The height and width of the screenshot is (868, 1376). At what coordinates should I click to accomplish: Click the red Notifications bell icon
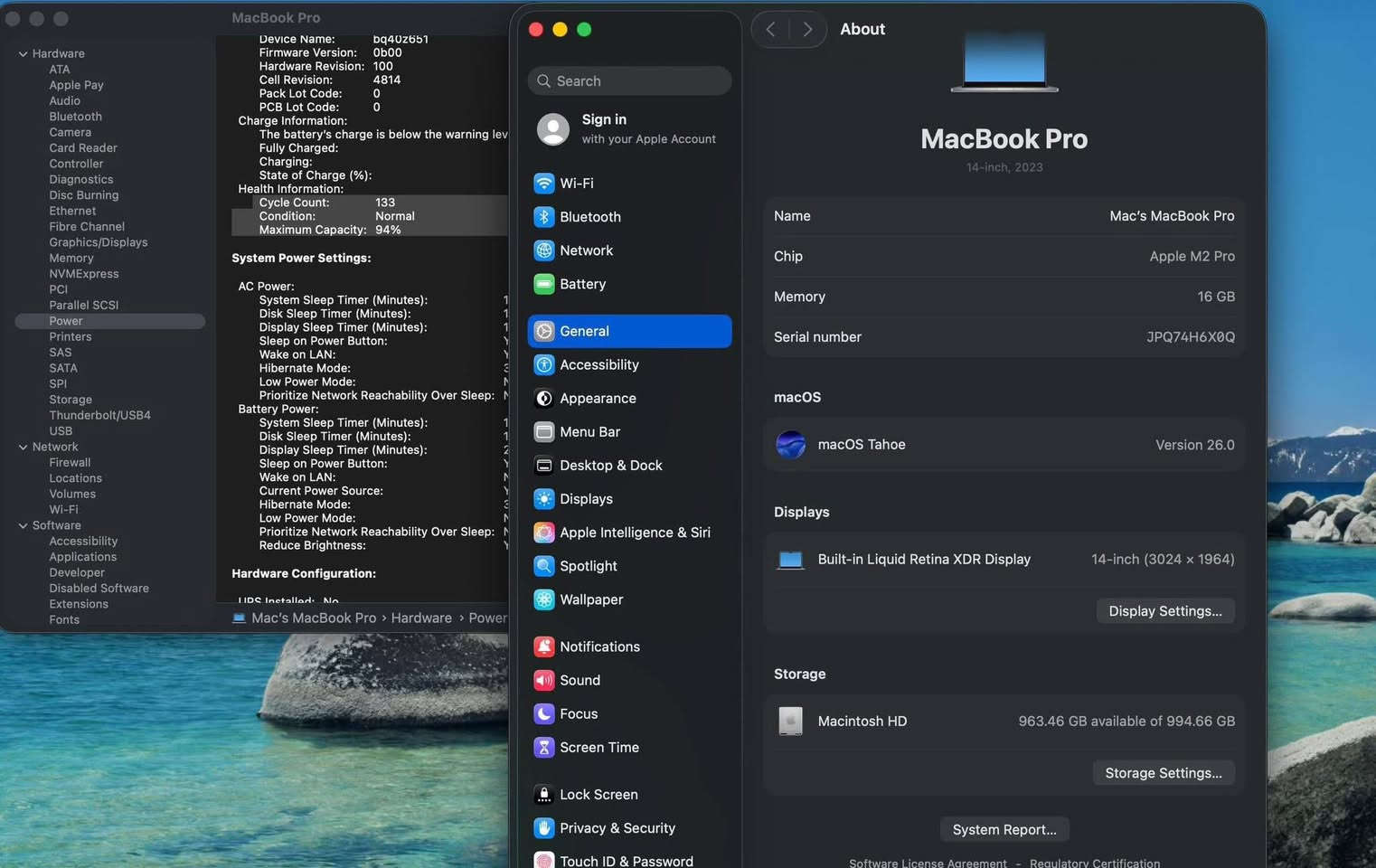click(x=543, y=646)
